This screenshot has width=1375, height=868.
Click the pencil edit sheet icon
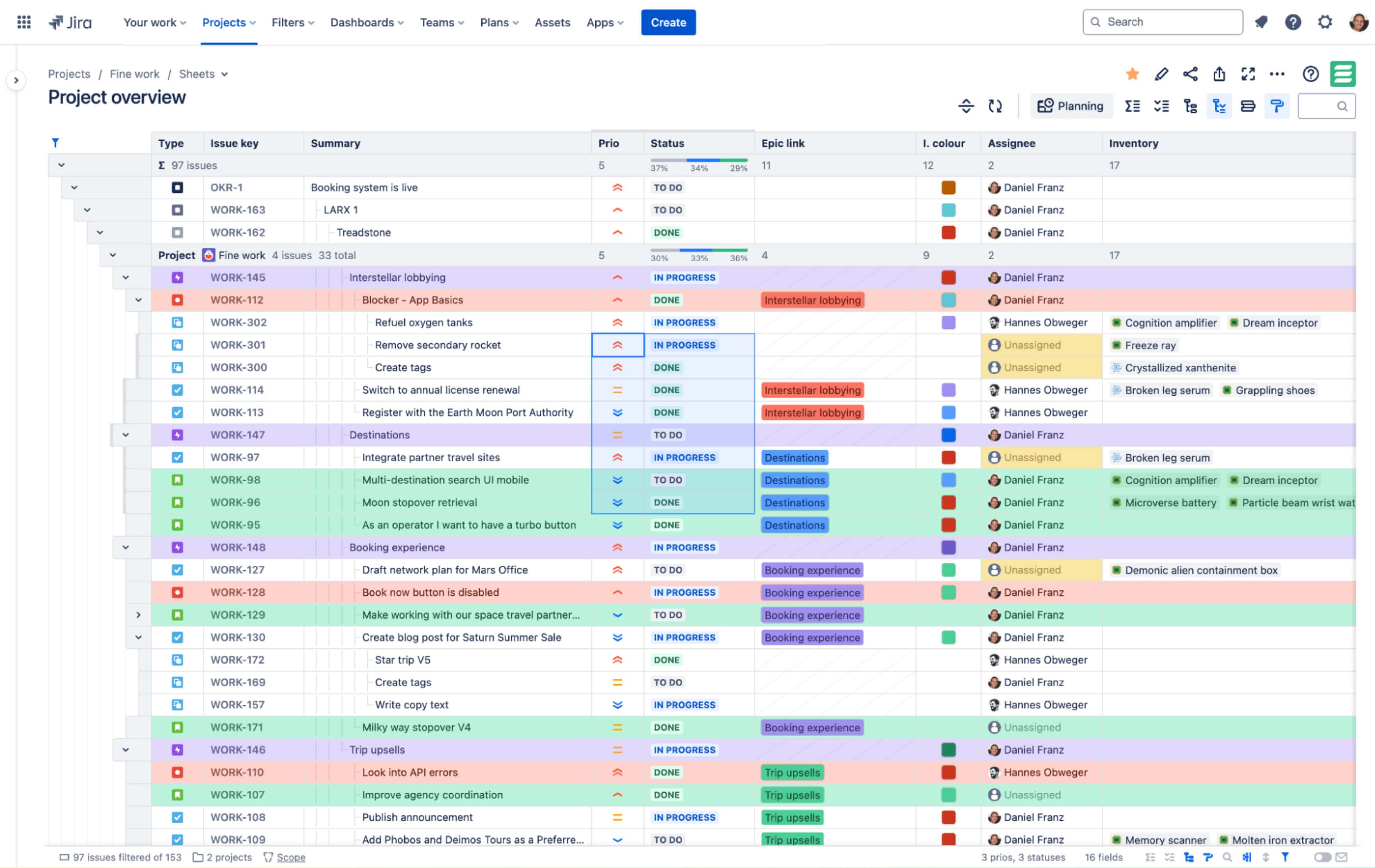tap(1161, 74)
